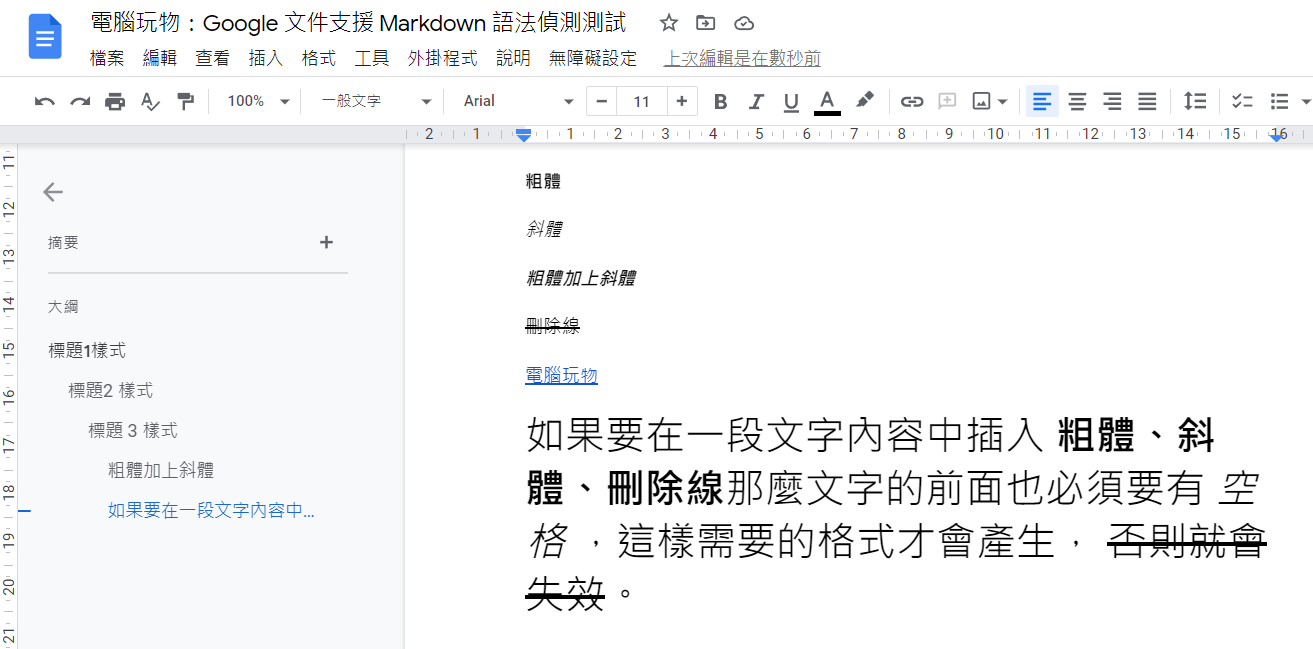Open the 說明 menu

point(514,59)
